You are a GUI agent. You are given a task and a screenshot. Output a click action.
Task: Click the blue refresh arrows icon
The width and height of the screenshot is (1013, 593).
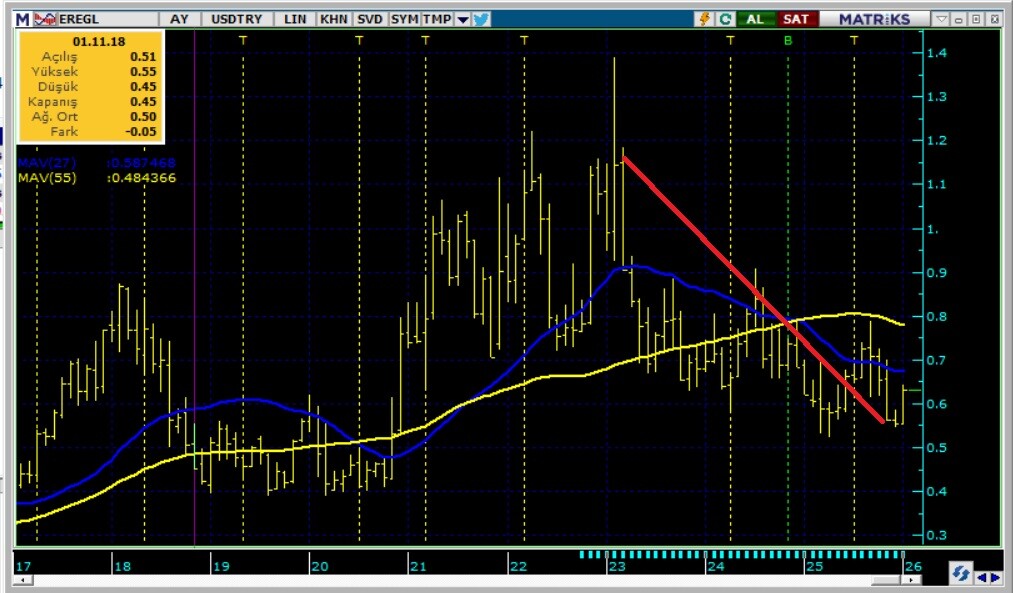coord(961,574)
